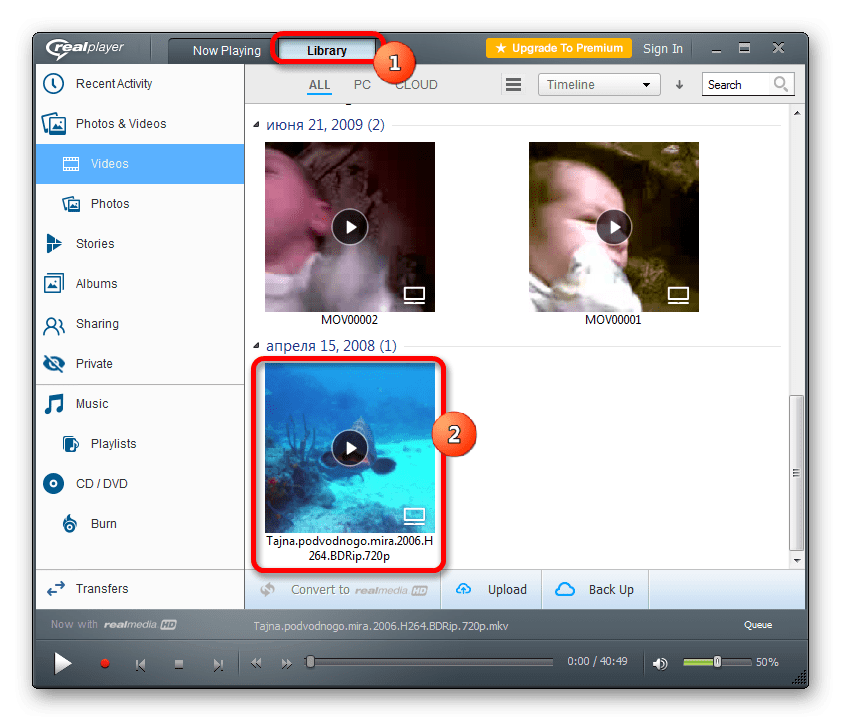
Task: Click Upgrade To Premium button
Action: pos(559,48)
